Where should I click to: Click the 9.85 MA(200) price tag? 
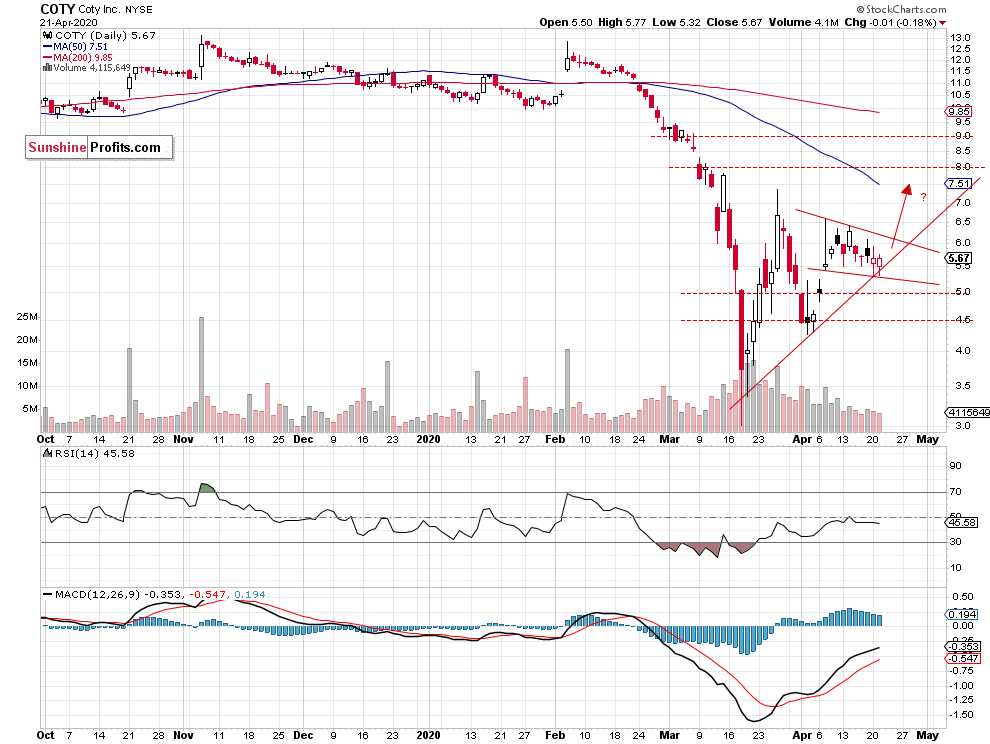[958, 112]
